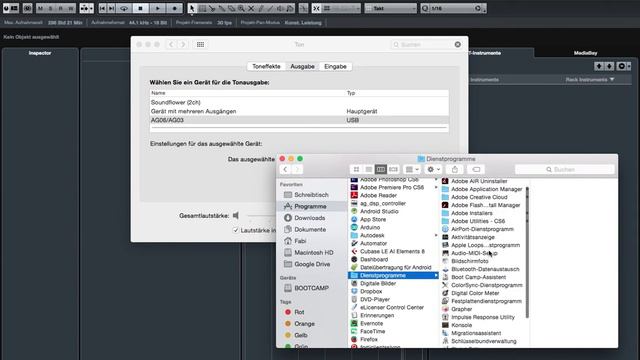Viewport: 640px width, 360px height.
Task: Select Digital Color Meter utility
Action: [x=475, y=293]
